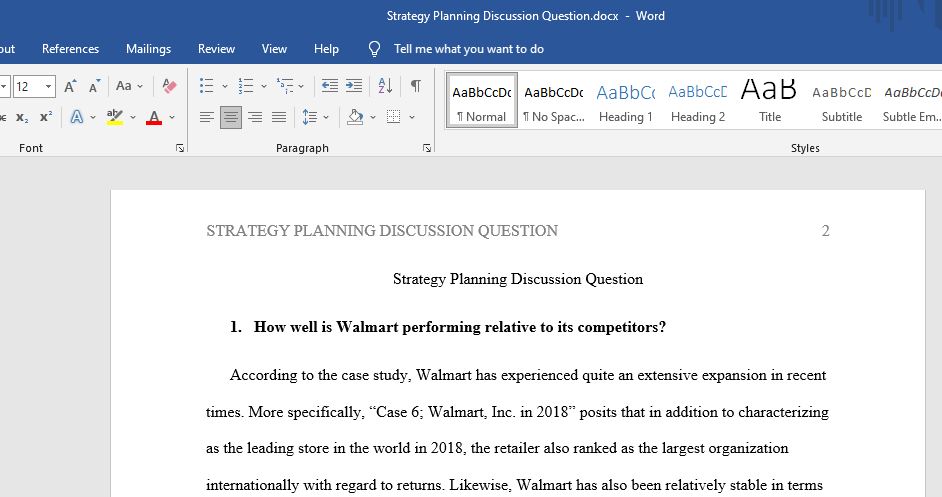Switch to the View tab
Image resolution: width=942 pixels, height=497 pixels.
pos(274,49)
